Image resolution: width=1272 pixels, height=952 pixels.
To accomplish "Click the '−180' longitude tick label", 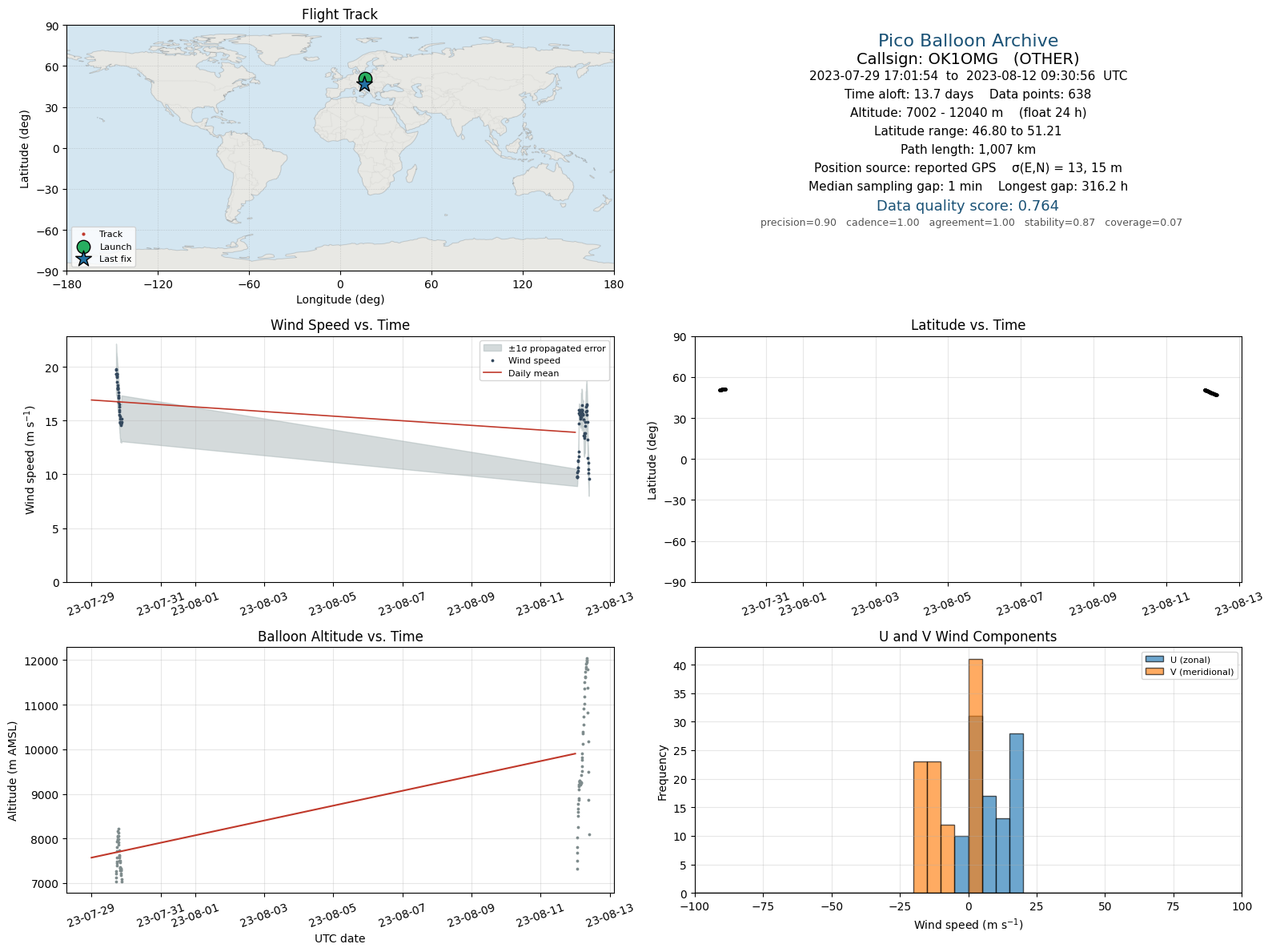I will [x=66, y=284].
